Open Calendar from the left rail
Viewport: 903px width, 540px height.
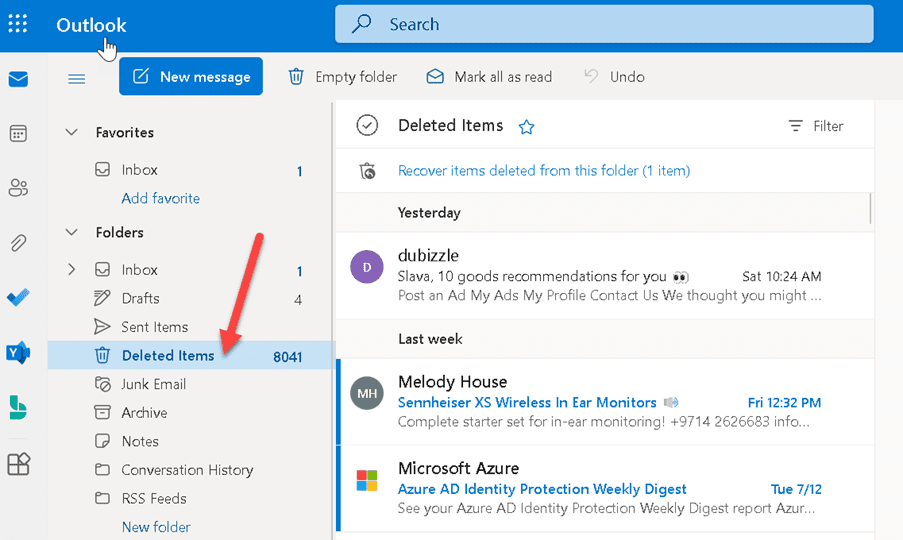click(x=18, y=134)
